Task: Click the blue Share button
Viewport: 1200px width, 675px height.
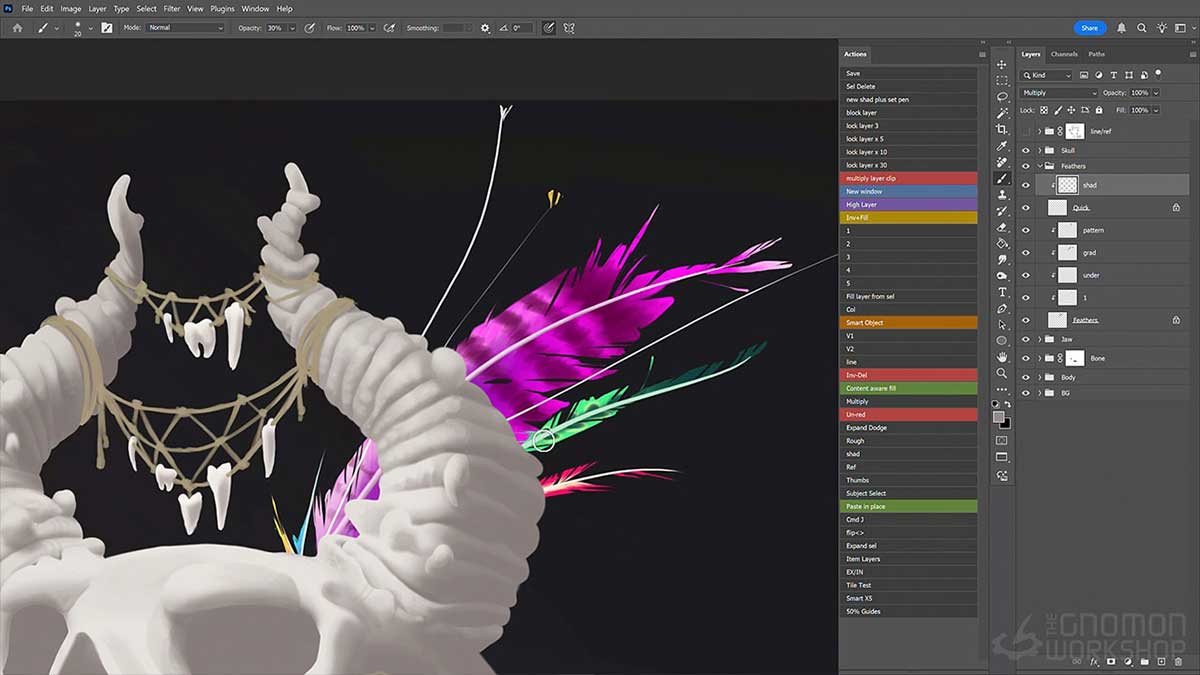Action: pyautogui.click(x=1090, y=28)
